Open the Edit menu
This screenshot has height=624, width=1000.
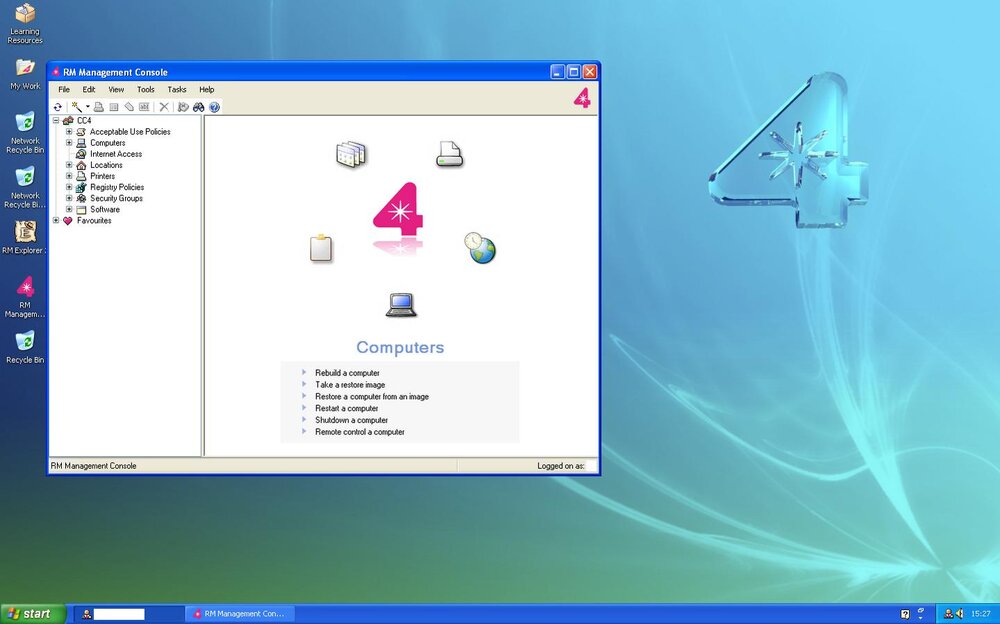click(x=89, y=90)
